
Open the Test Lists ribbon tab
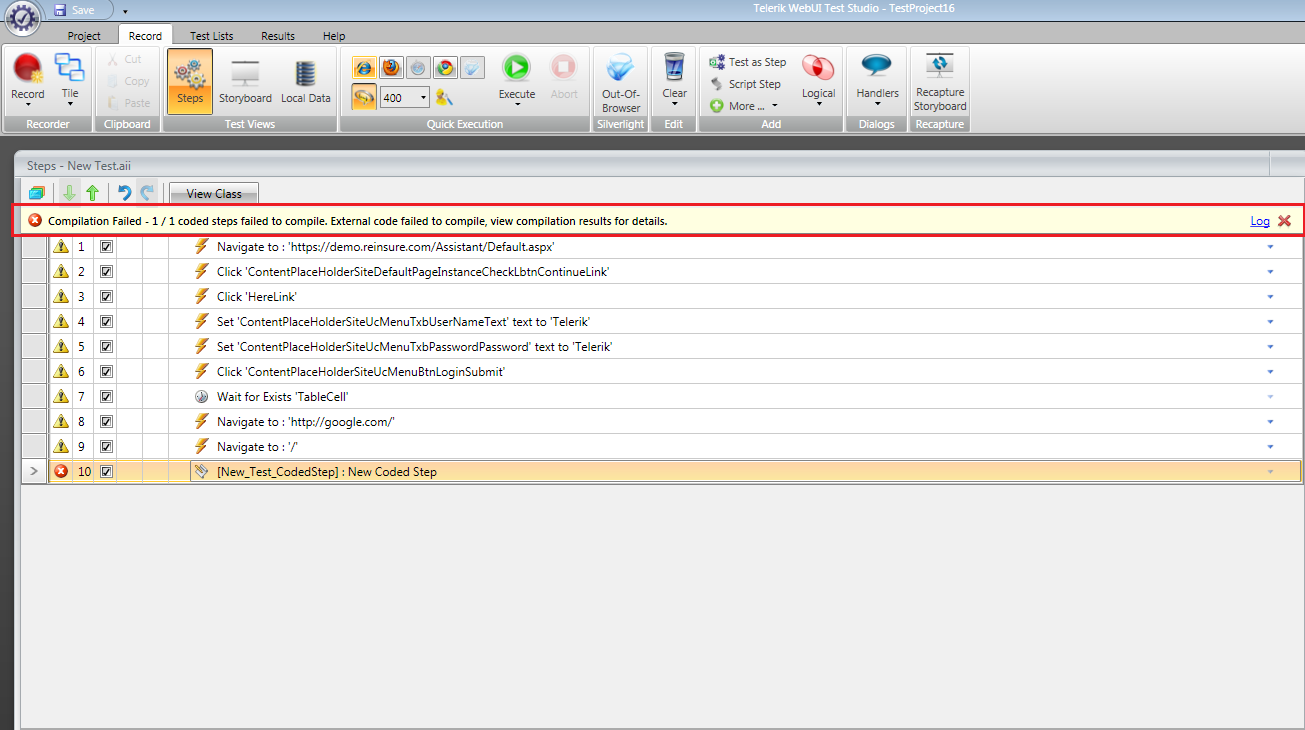coord(212,36)
